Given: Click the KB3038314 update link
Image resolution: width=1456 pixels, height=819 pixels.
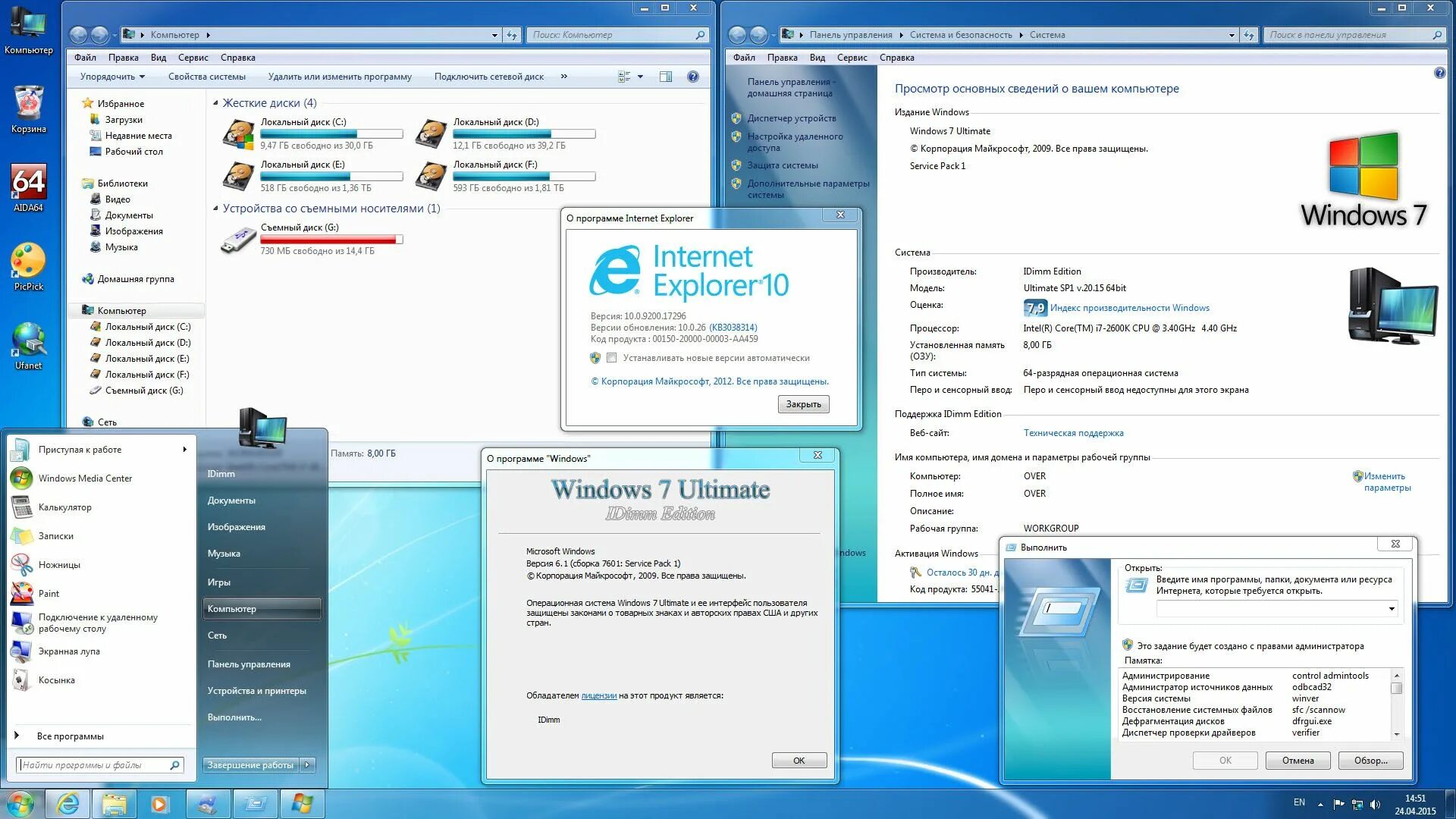Looking at the screenshot, I should coord(733,328).
